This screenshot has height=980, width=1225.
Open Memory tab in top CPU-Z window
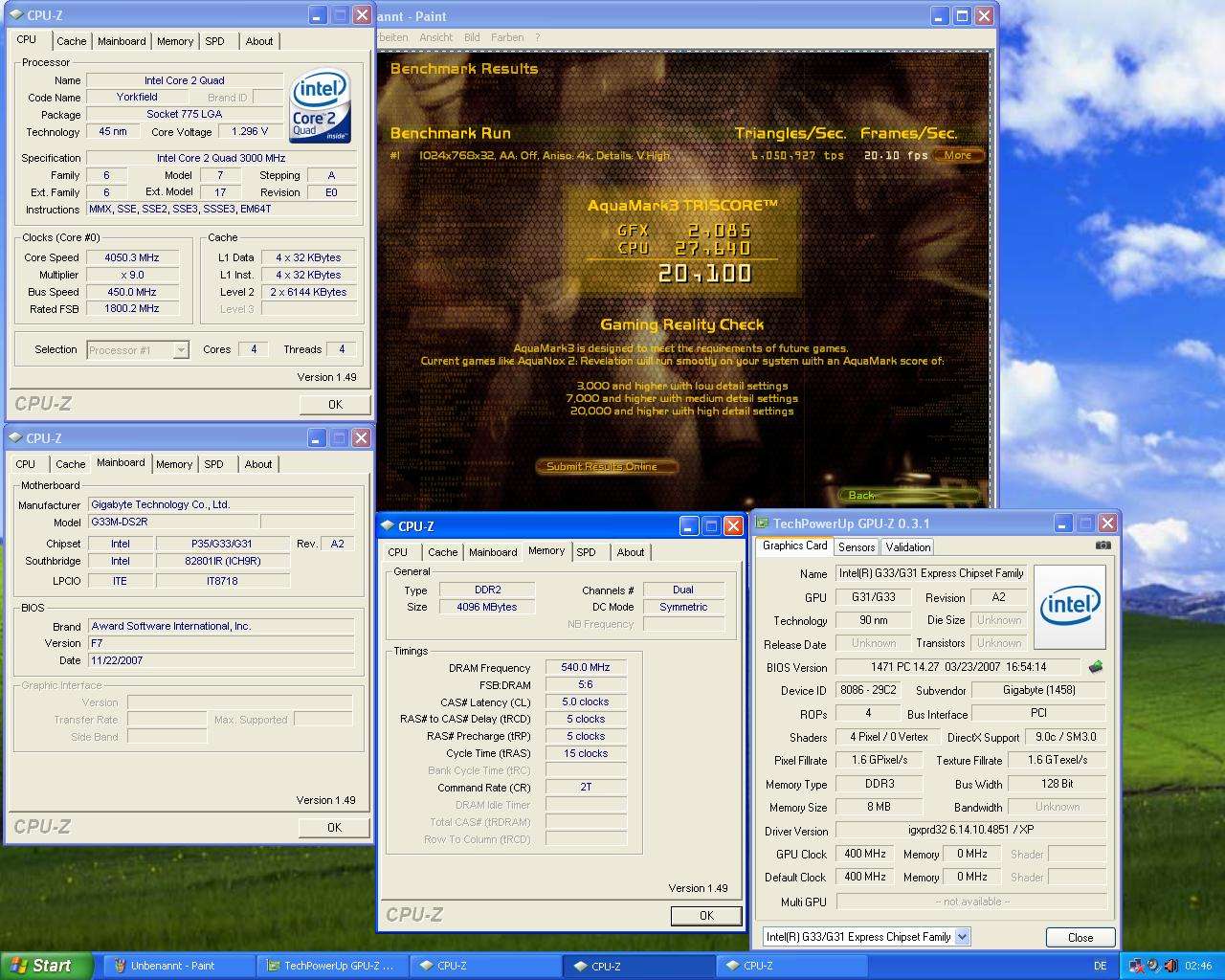click(x=175, y=41)
